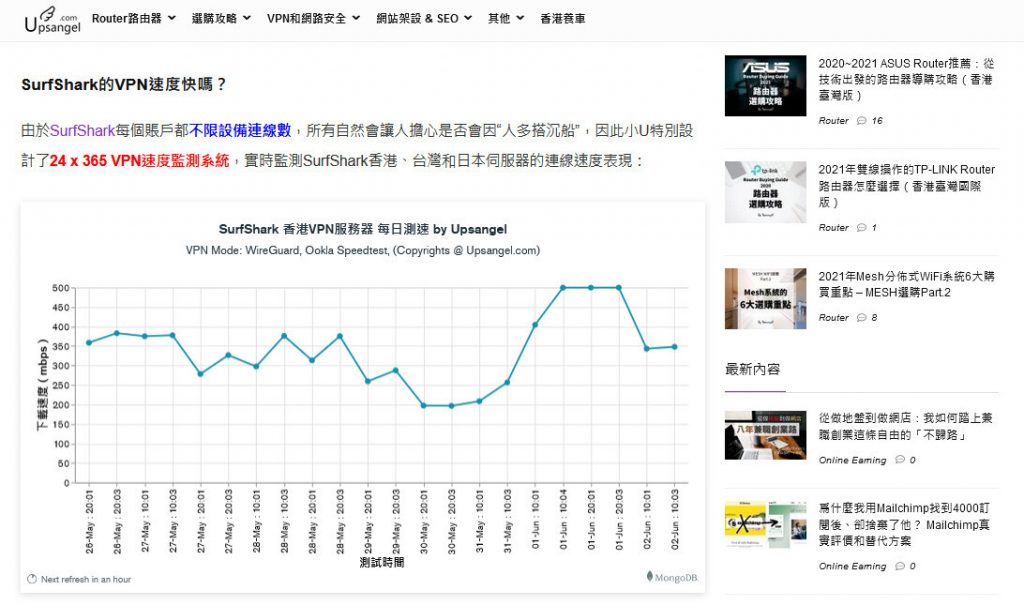1024x605 pixels.
Task: Open the 八年兼職創業路 article thumbnail
Action: 765,436
